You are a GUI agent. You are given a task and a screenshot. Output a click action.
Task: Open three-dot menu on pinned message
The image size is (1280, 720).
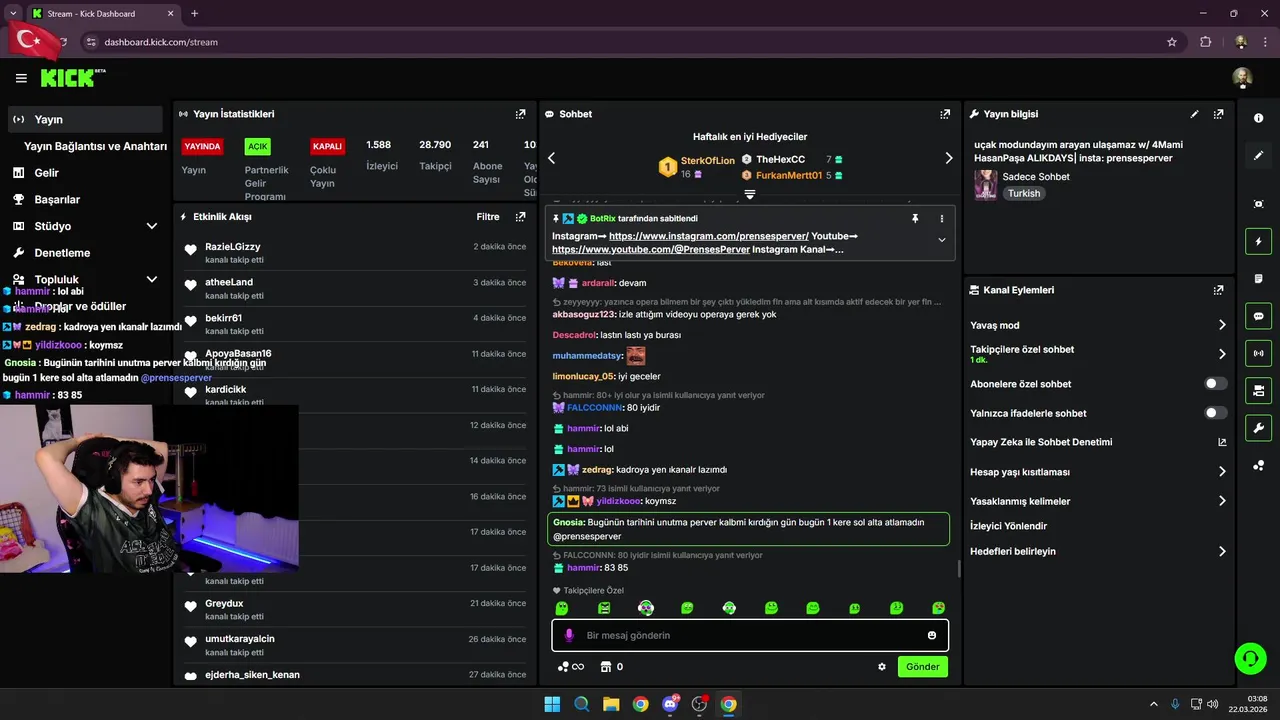click(941, 218)
